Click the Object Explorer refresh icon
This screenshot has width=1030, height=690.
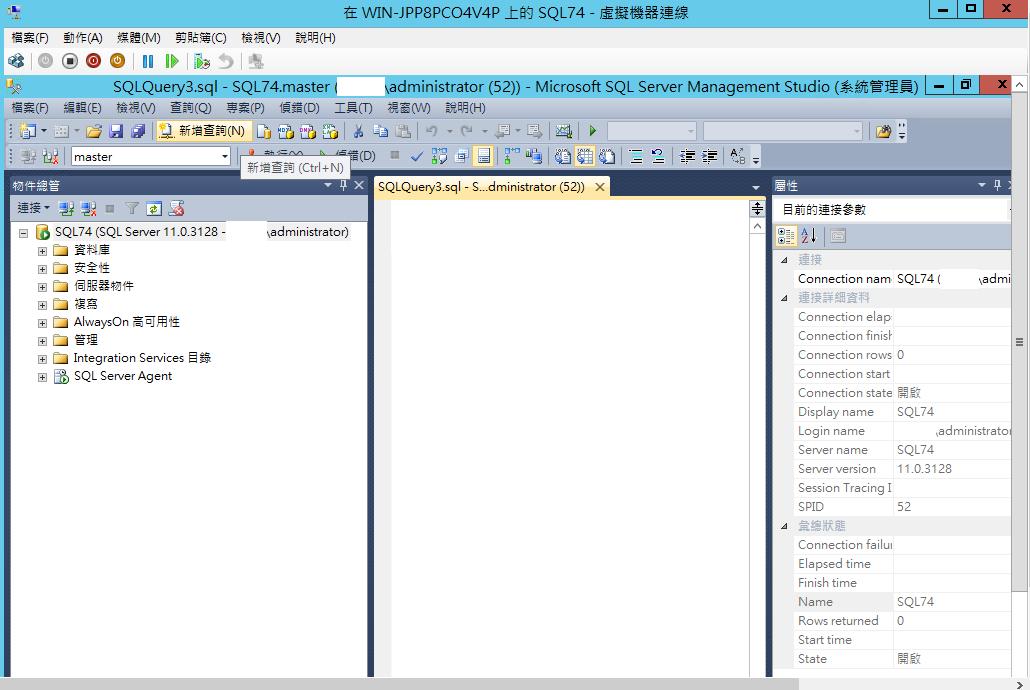[x=154, y=209]
